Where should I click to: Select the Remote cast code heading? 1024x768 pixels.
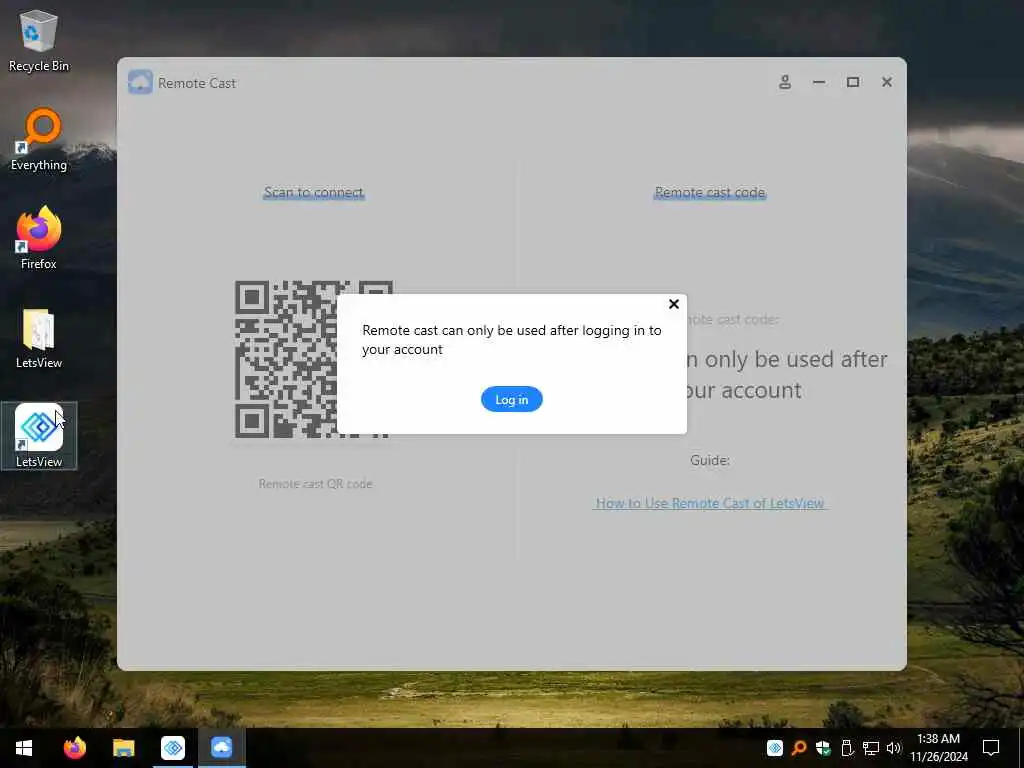[x=710, y=192]
